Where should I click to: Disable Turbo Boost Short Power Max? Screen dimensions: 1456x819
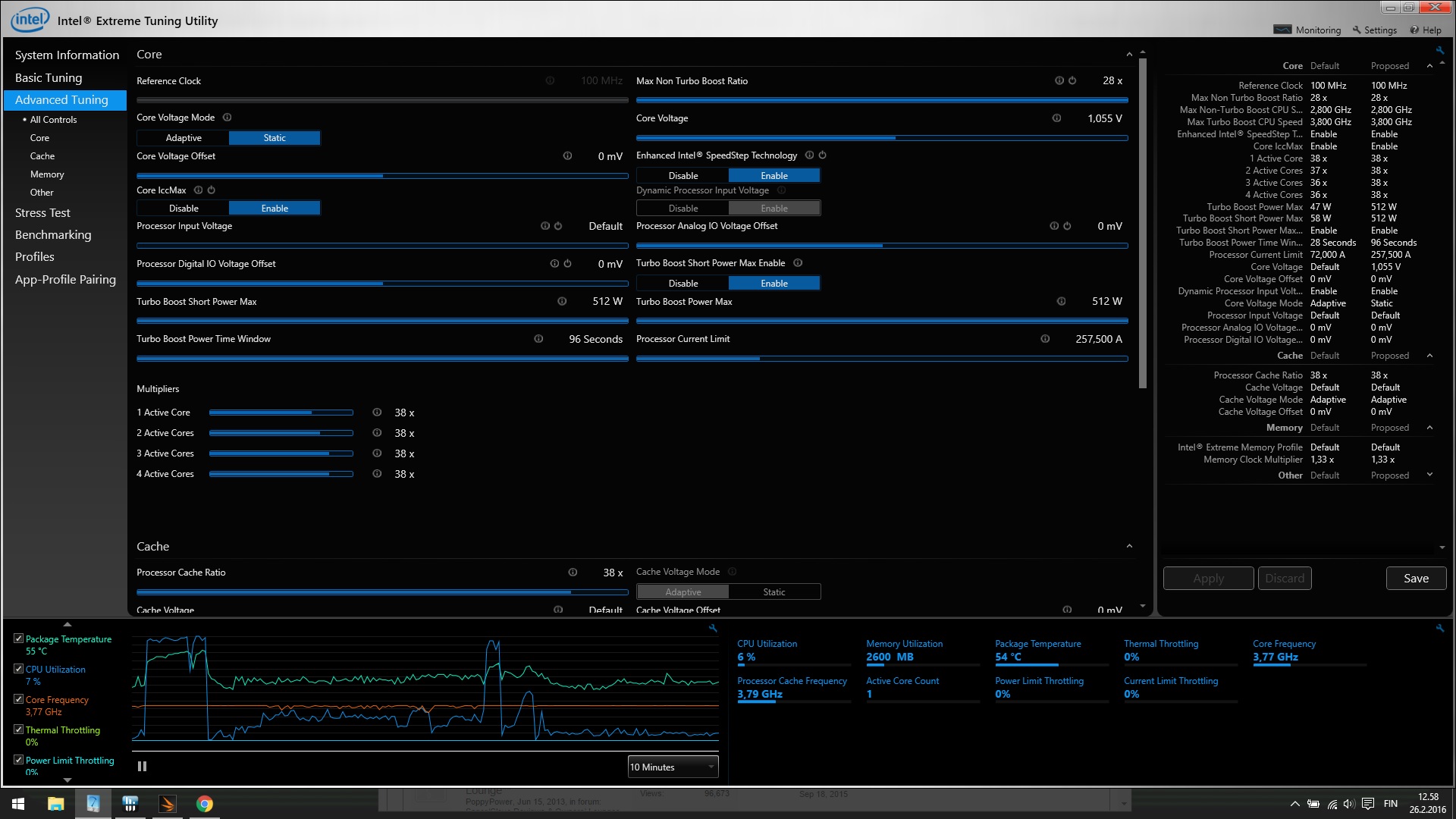click(x=683, y=284)
